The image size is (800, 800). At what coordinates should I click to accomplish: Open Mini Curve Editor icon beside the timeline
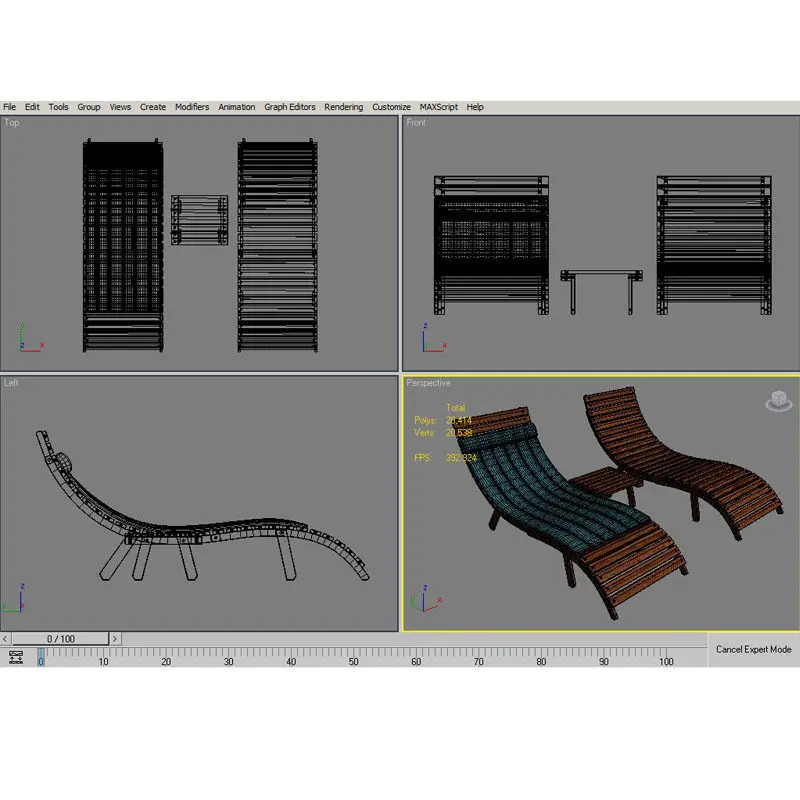16,657
